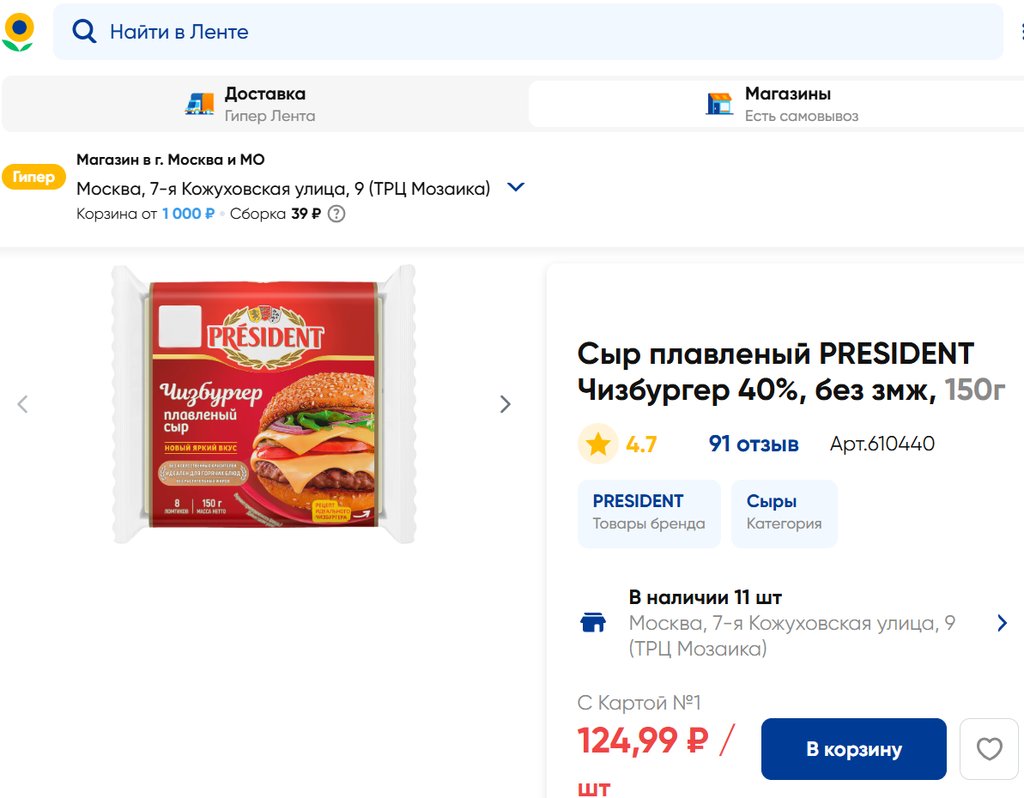Viewport: 1024px width, 798px height.
Task: Switch to the Доставка tab
Action: coord(264,103)
